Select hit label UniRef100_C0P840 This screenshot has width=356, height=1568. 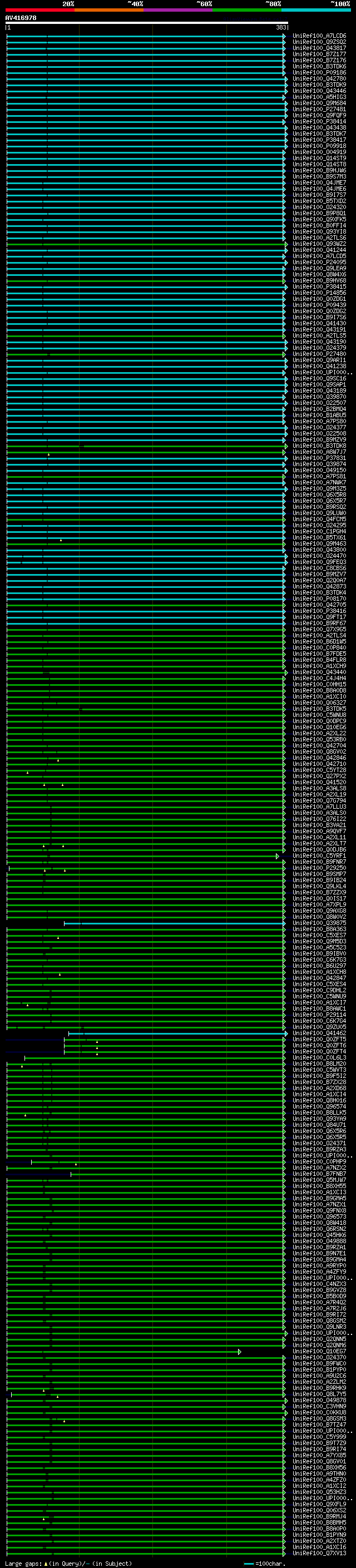click(x=319, y=647)
